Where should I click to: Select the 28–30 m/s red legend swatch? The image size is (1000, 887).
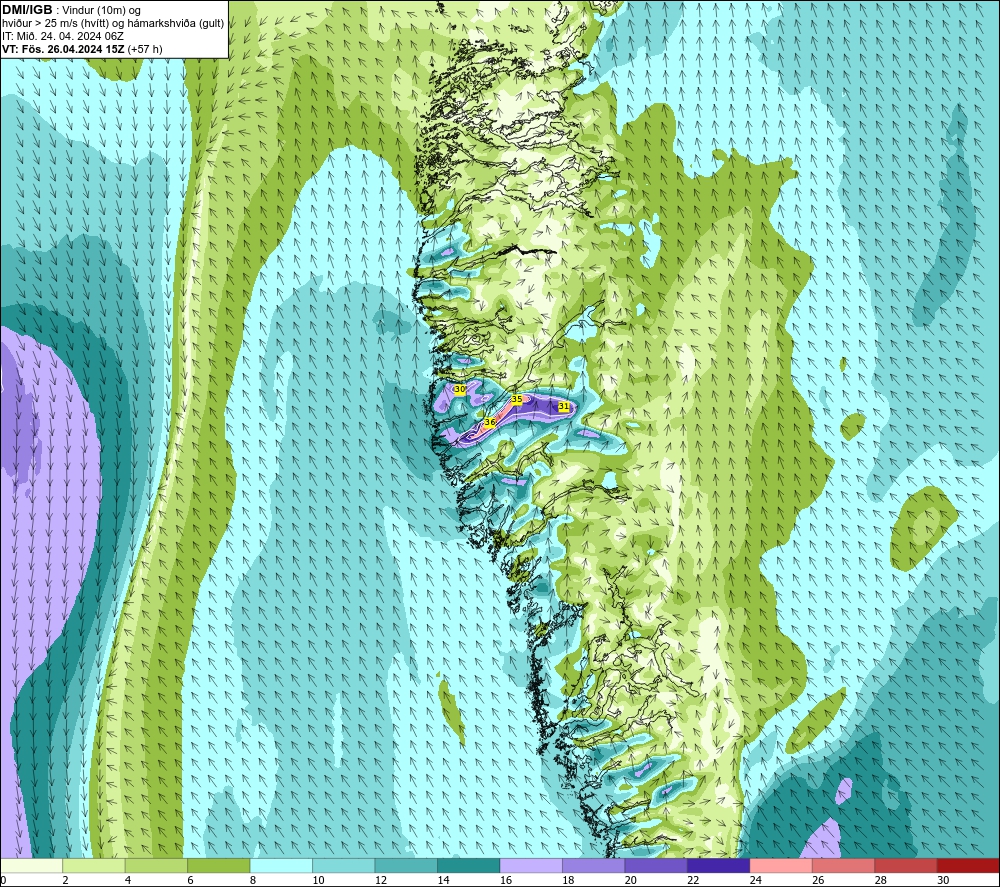(x=906, y=865)
